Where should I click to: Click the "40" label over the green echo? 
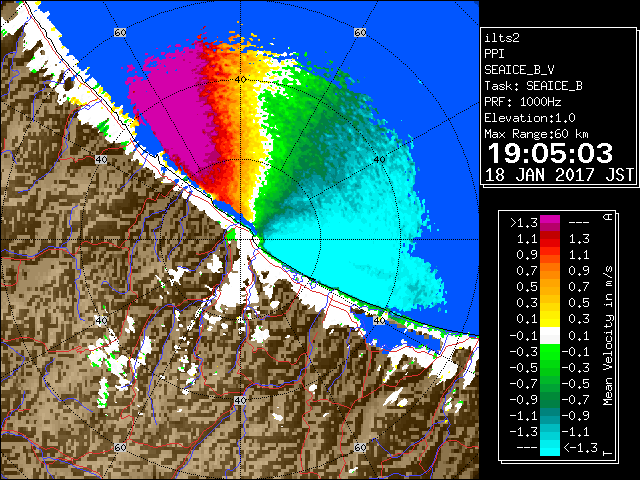click(380, 160)
